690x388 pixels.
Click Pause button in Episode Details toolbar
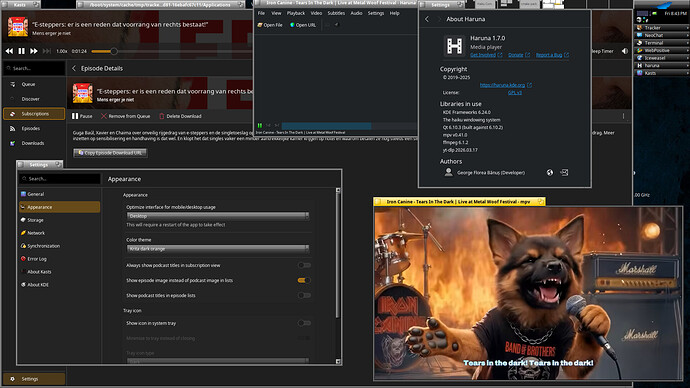[x=82, y=116]
